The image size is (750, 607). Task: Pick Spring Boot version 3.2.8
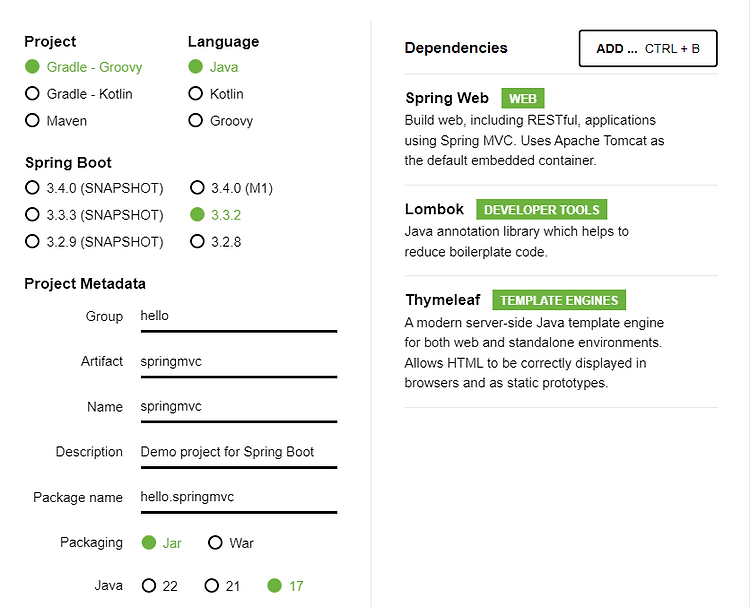point(197,242)
